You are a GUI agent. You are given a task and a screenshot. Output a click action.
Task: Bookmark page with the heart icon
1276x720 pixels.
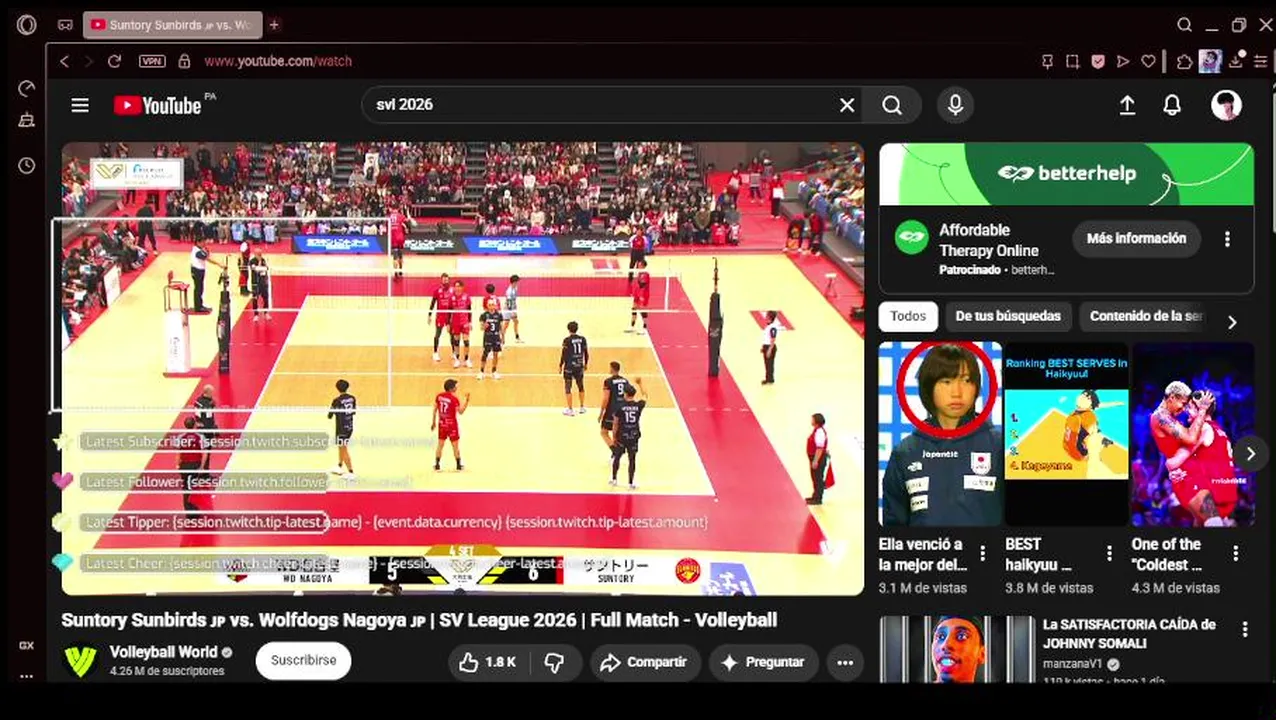point(1148,61)
